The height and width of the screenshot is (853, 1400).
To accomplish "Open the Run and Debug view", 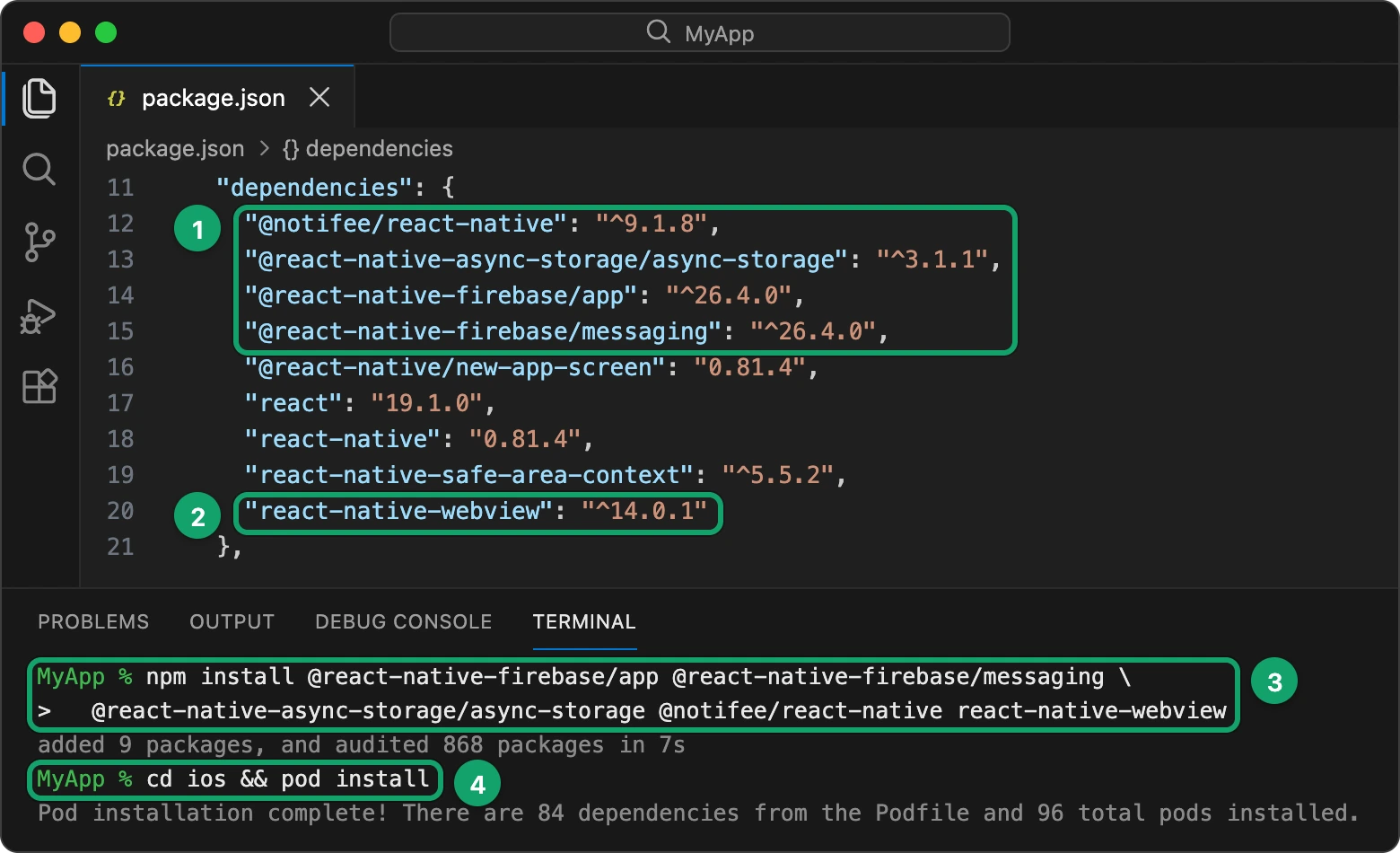I will tap(39, 316).
